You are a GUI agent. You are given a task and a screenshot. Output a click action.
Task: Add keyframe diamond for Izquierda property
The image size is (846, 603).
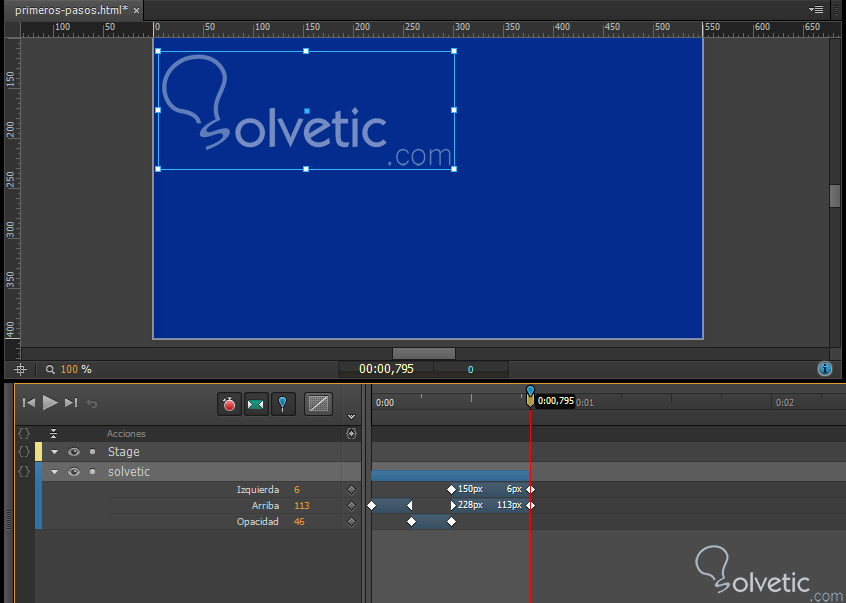(x=351, y=490)
